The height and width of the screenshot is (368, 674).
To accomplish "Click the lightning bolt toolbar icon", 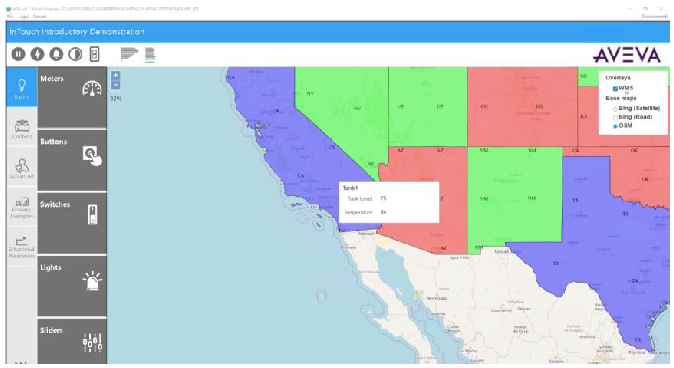I will pyautogui.click(x=37, y=54).
